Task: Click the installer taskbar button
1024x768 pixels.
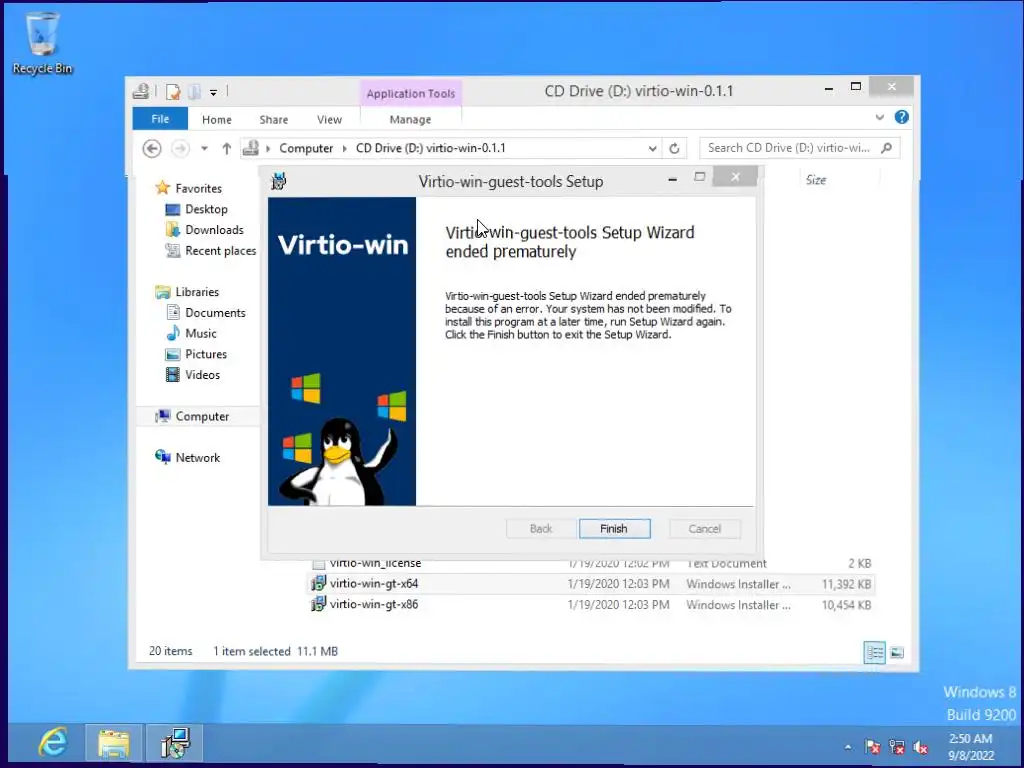Action: click(174, 743)
